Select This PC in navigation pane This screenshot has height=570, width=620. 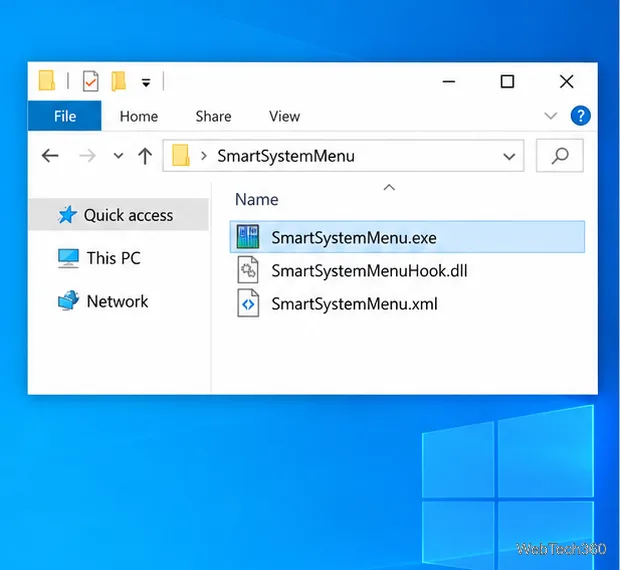[x=113, y=258]
